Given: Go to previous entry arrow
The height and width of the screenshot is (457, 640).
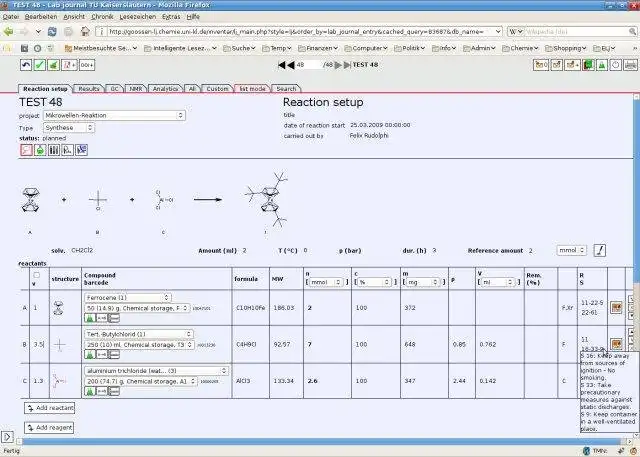Looking at the screenshot, I should (291, 65).
